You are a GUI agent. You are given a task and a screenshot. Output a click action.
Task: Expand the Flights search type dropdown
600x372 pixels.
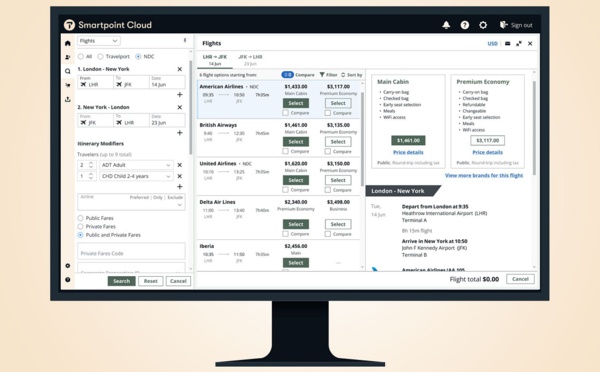point(99,41)
